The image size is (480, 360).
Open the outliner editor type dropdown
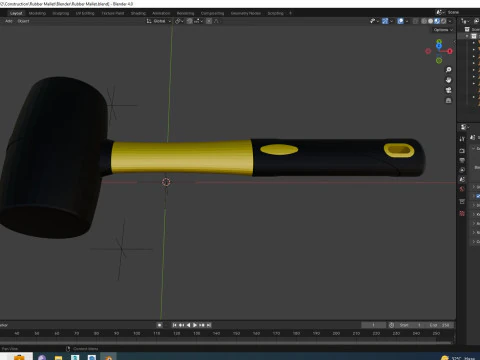coord(465,21)
